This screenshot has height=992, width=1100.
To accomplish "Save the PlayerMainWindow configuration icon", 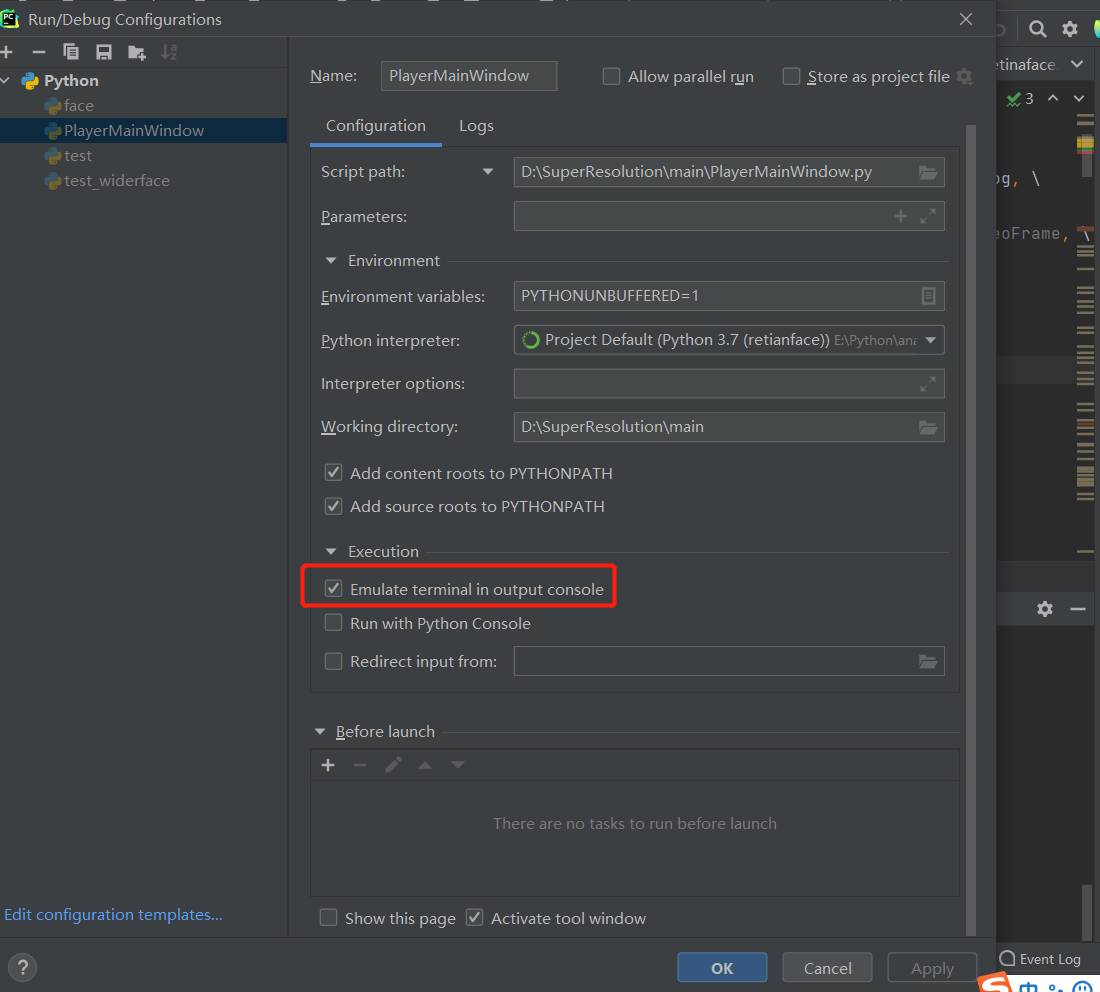I will [x=103, y=52].
